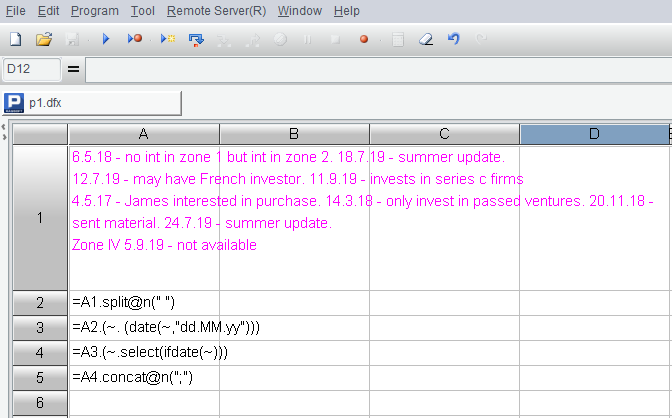Open the Remote Server(R) menu
The height and width of the screenshot is (418, 672).
tap(217, 10)
